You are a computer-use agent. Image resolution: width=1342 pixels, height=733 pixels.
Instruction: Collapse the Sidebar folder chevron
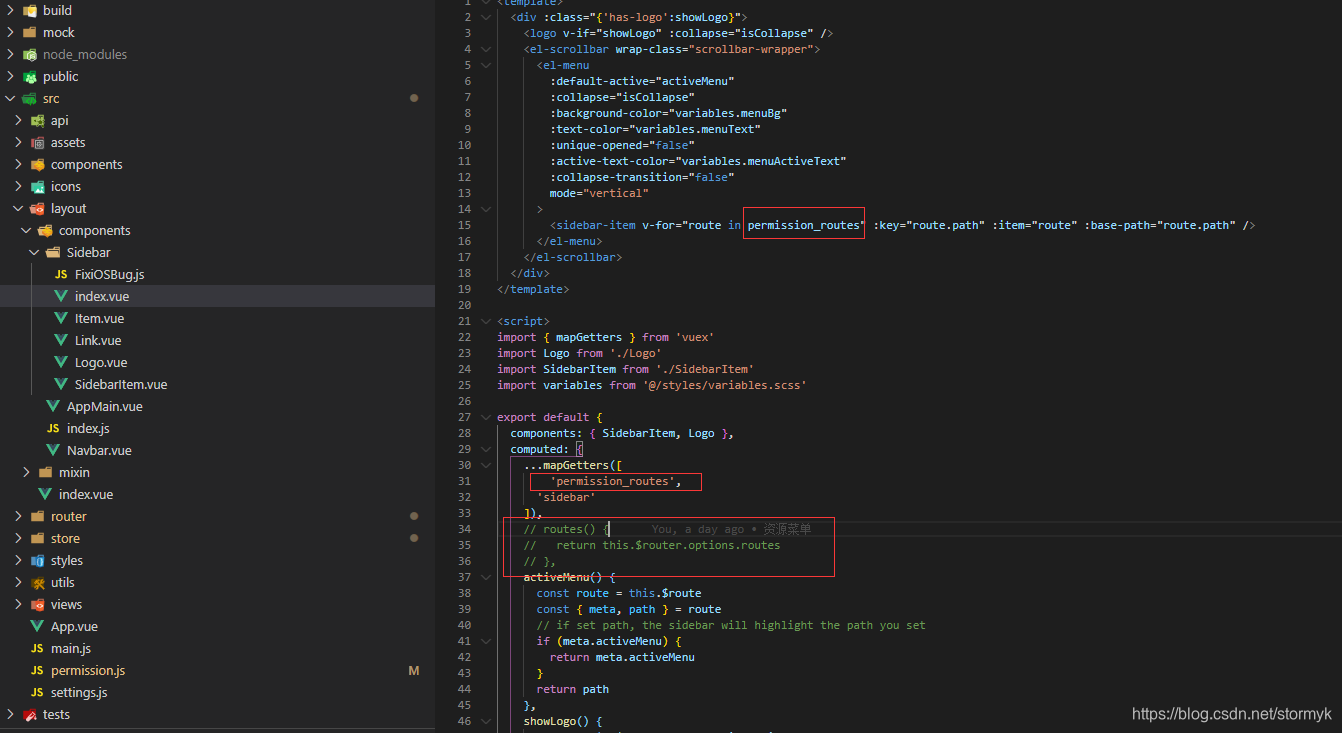coord(34,252)
